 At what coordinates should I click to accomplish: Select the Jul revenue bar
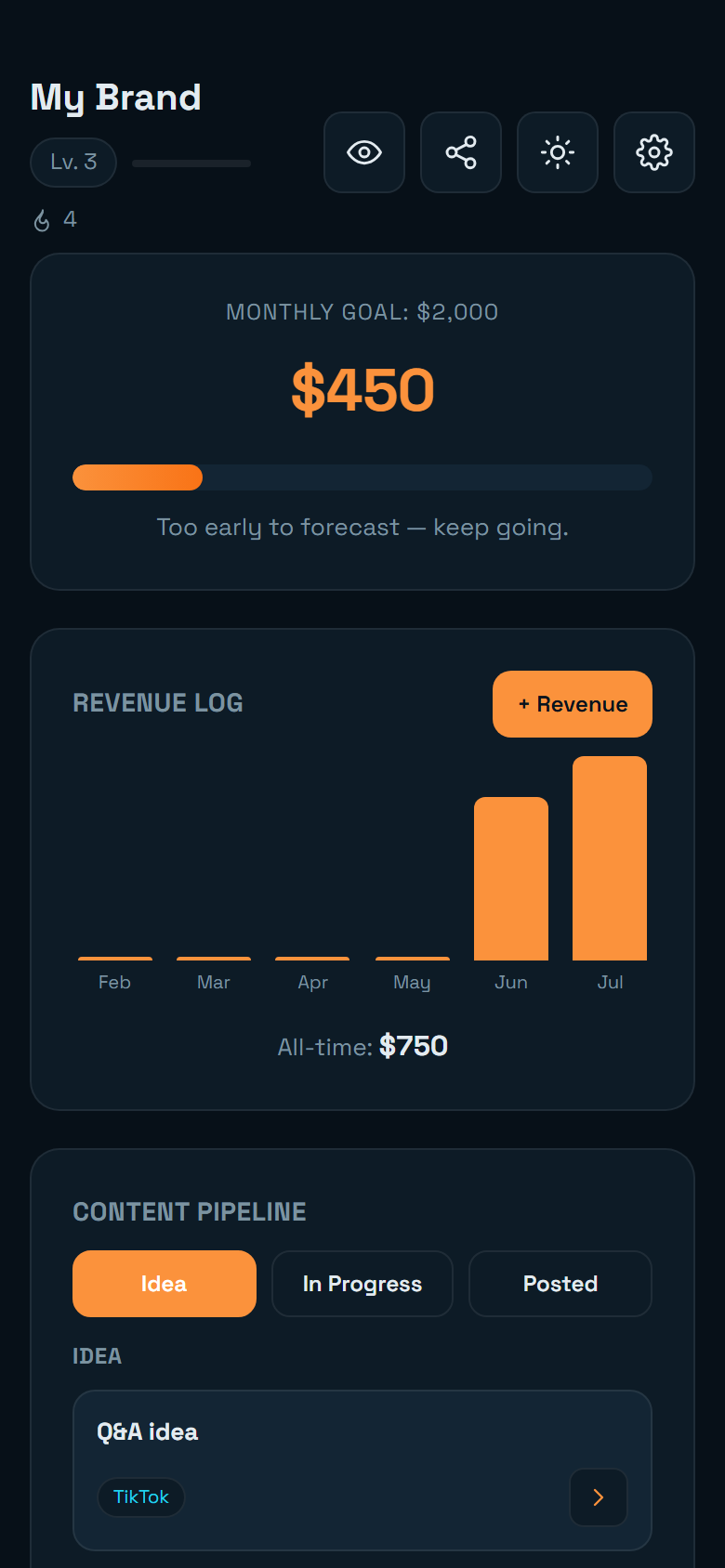coord(610,858)
